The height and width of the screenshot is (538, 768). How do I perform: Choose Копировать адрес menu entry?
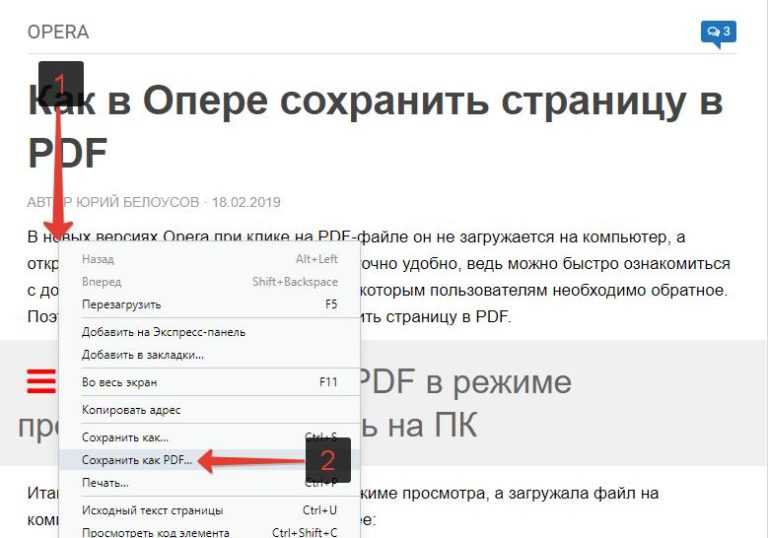pyautogui.click(x=210, y=410)
